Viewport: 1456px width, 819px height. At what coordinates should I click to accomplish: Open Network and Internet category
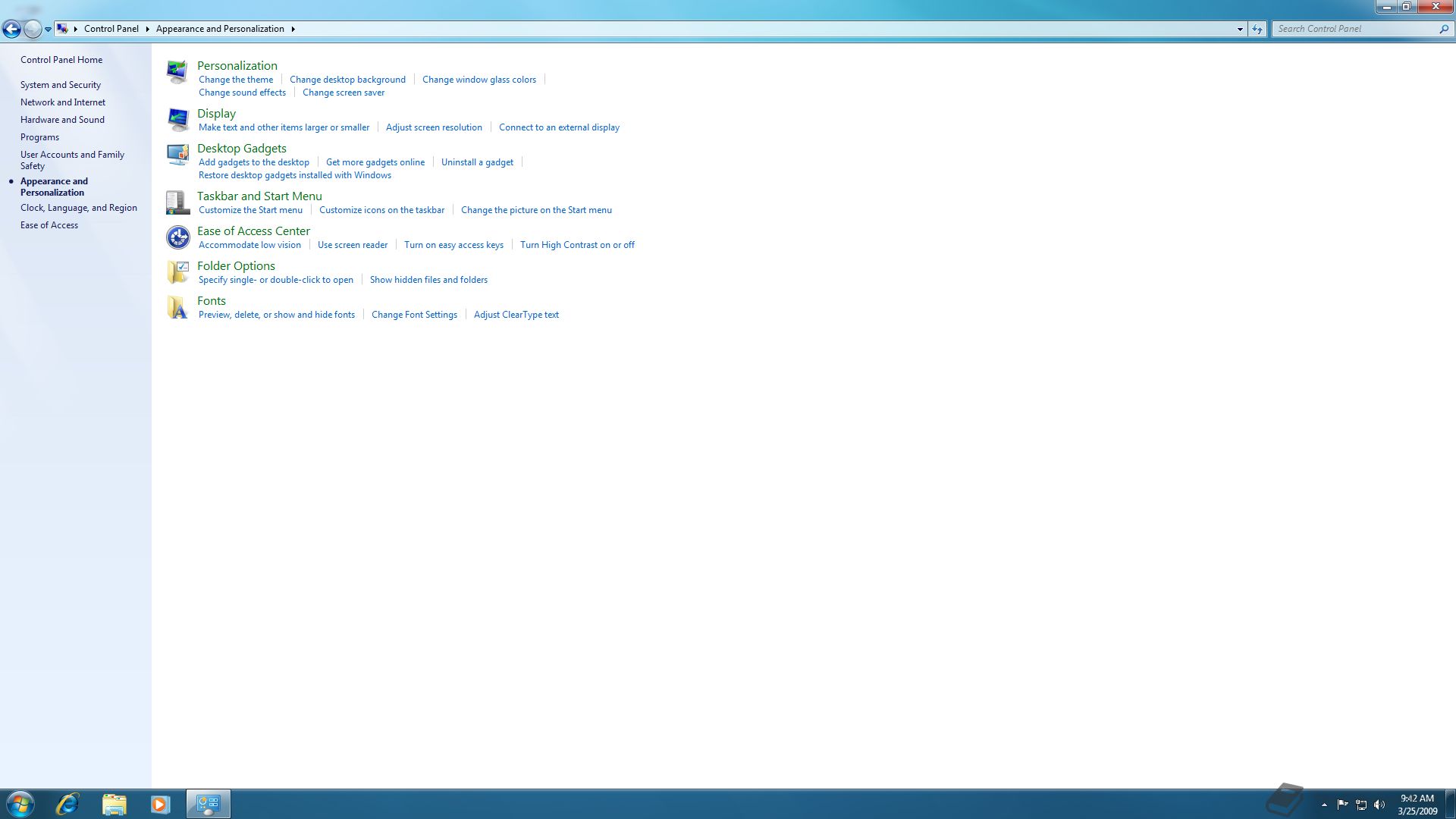[63, 102]
